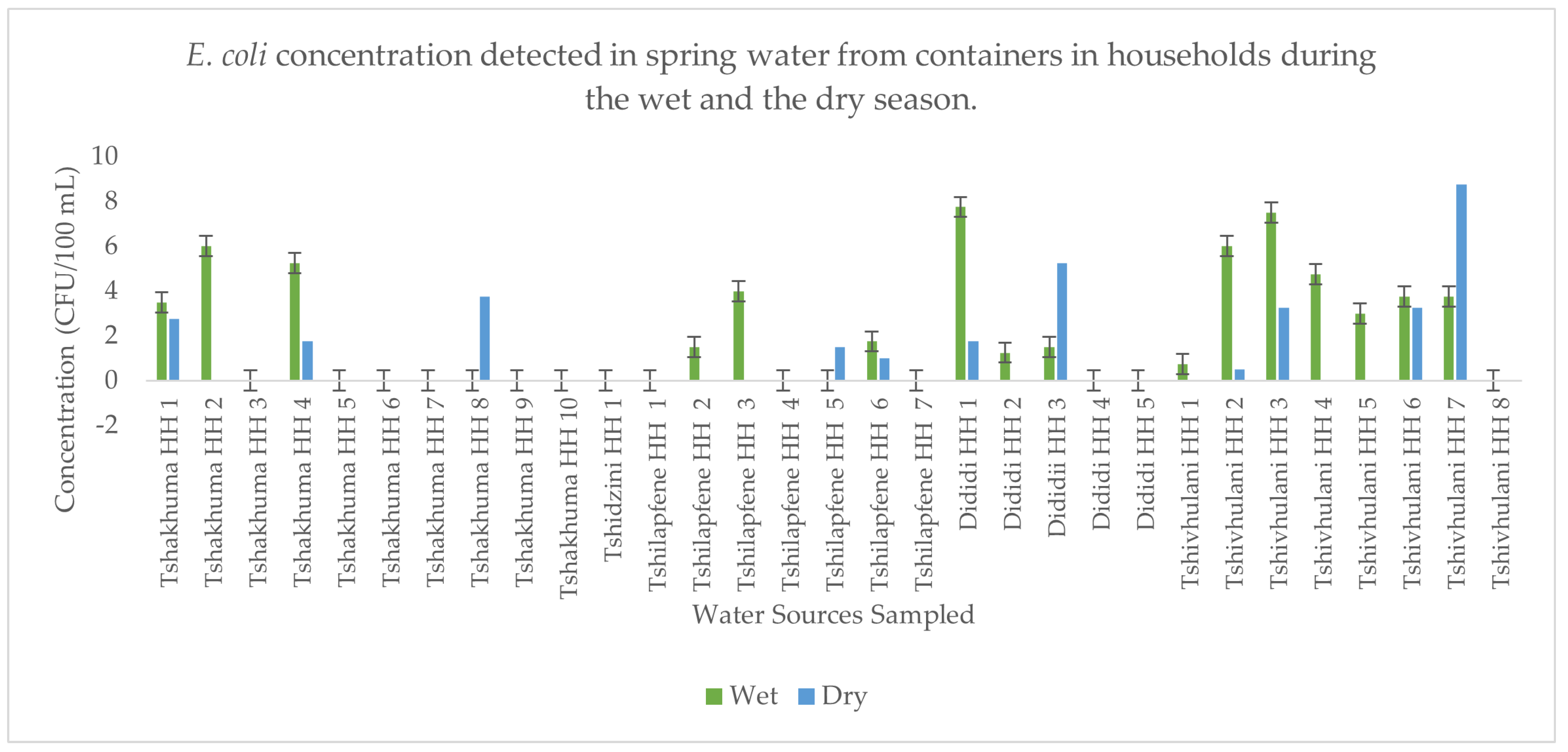Select the green Tshivhulani HH 3 wet bar
Viewport: 1568px width, 752px height.
tap(1271, 297)
